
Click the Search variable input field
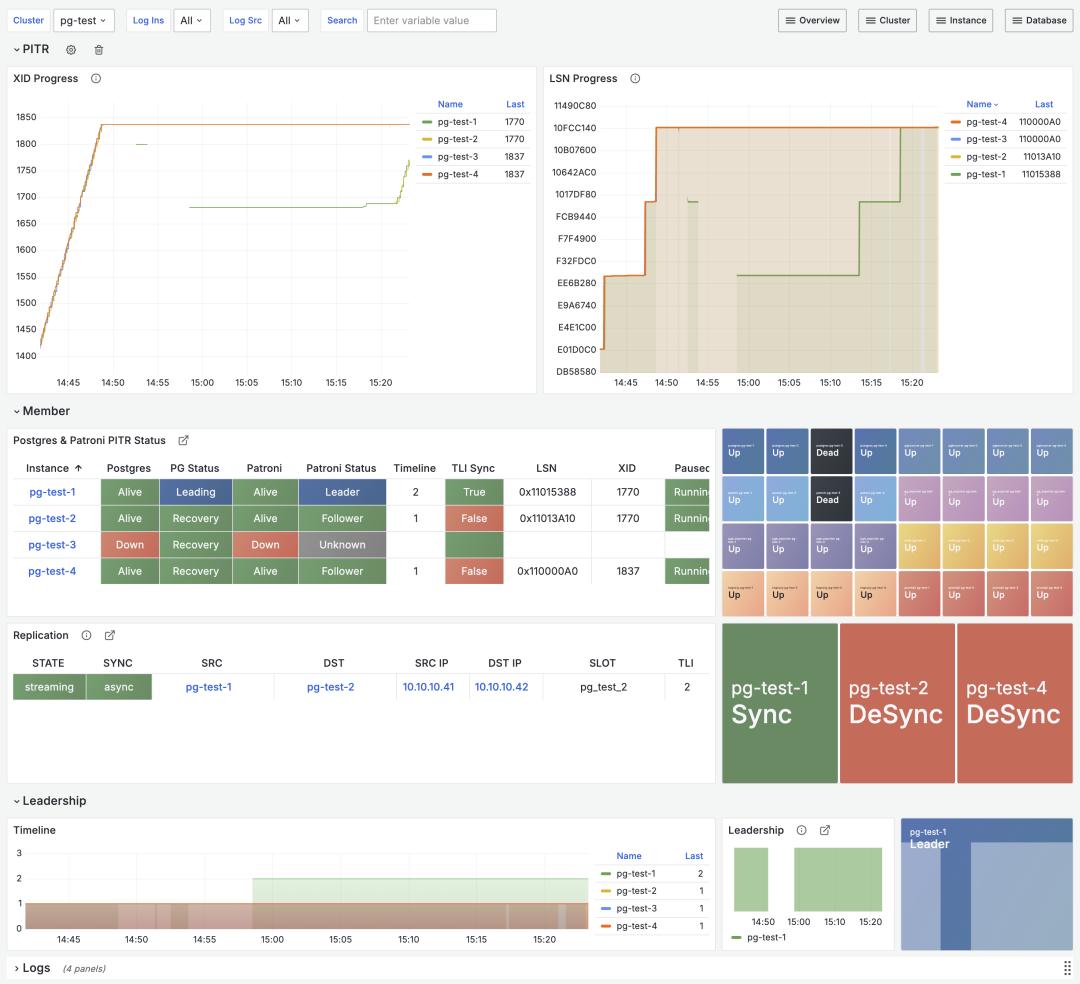[432, 21]
